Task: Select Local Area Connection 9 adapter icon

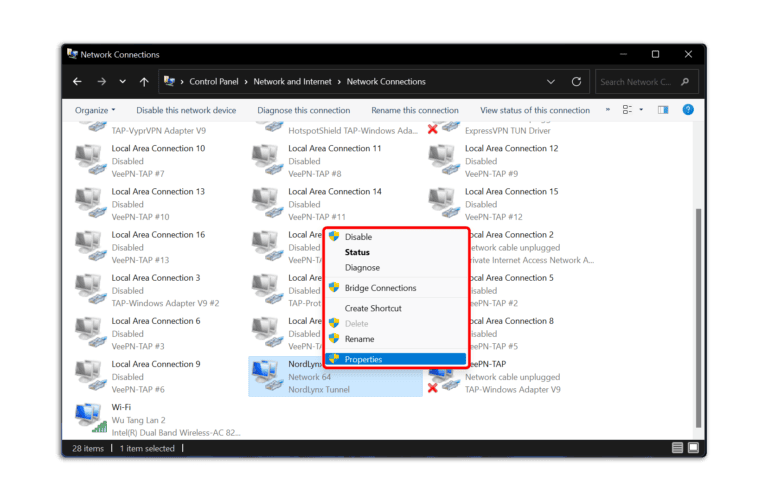Action: [x=91, y=375]
